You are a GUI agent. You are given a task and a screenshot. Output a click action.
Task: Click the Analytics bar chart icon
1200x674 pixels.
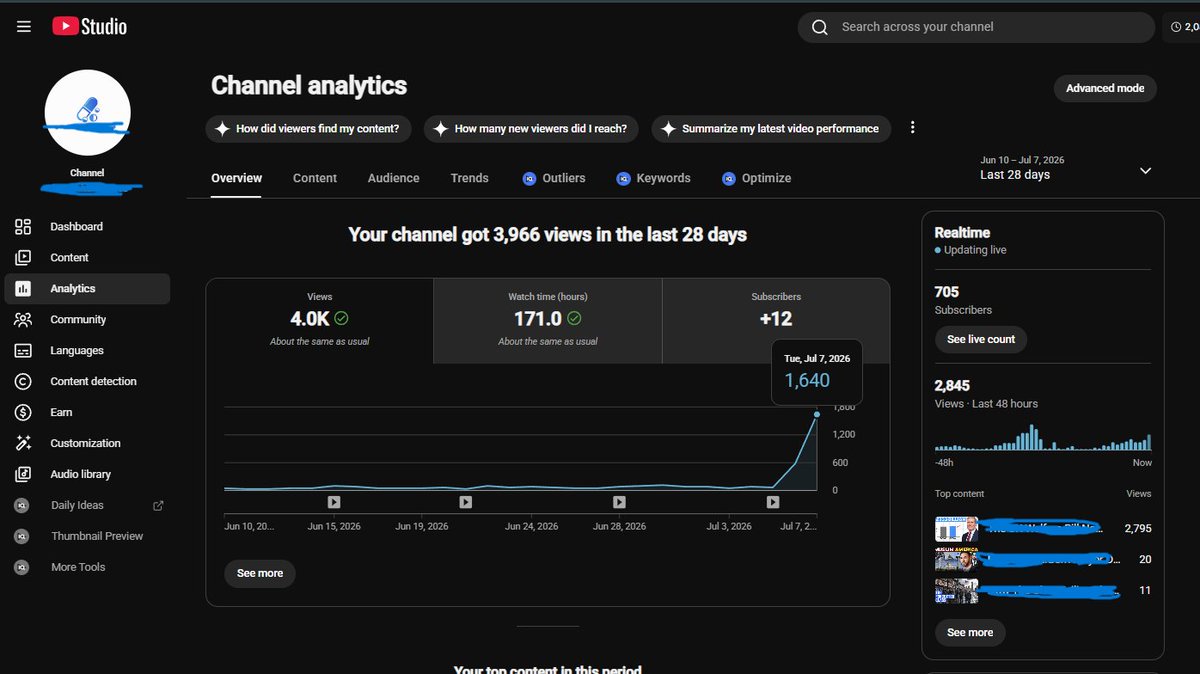pyautogui.click(x=23, y=289)
